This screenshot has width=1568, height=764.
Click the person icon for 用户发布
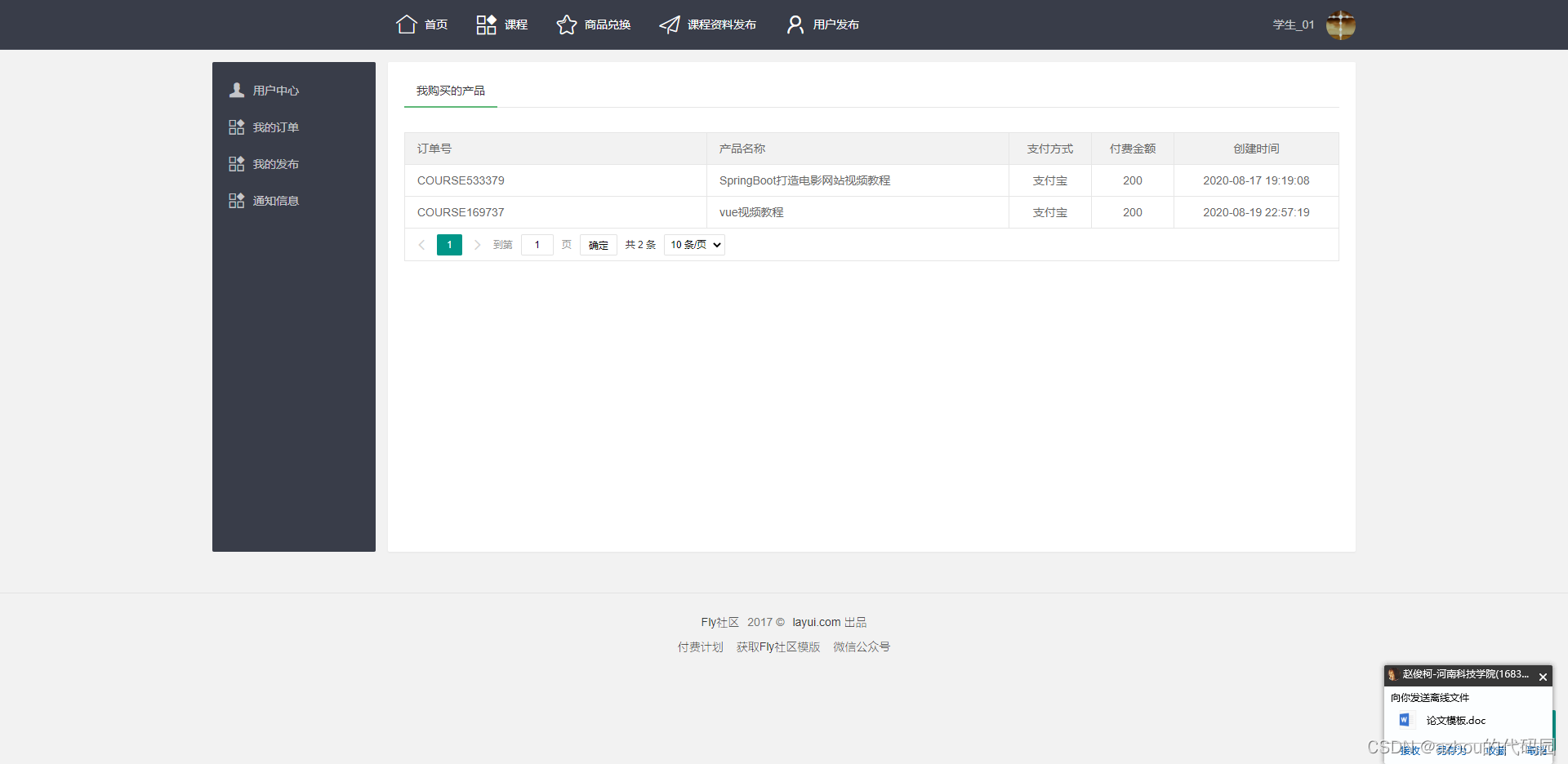795,24
